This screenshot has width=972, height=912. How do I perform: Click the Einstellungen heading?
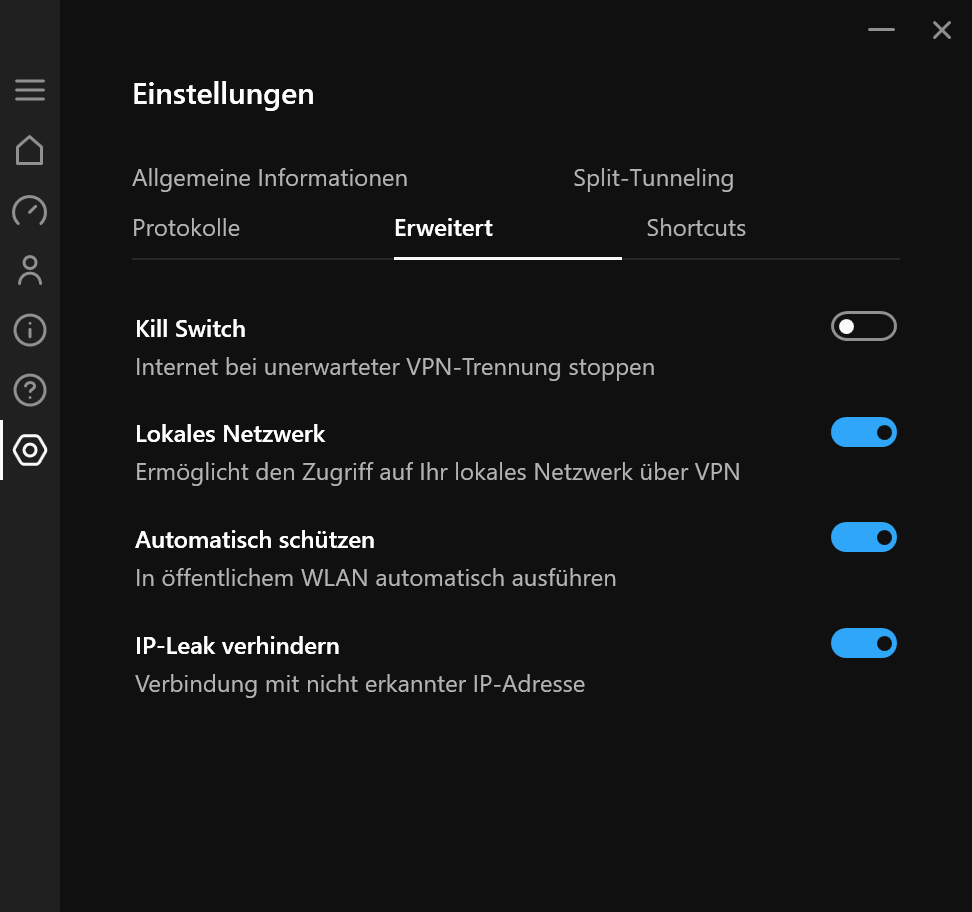223,95
